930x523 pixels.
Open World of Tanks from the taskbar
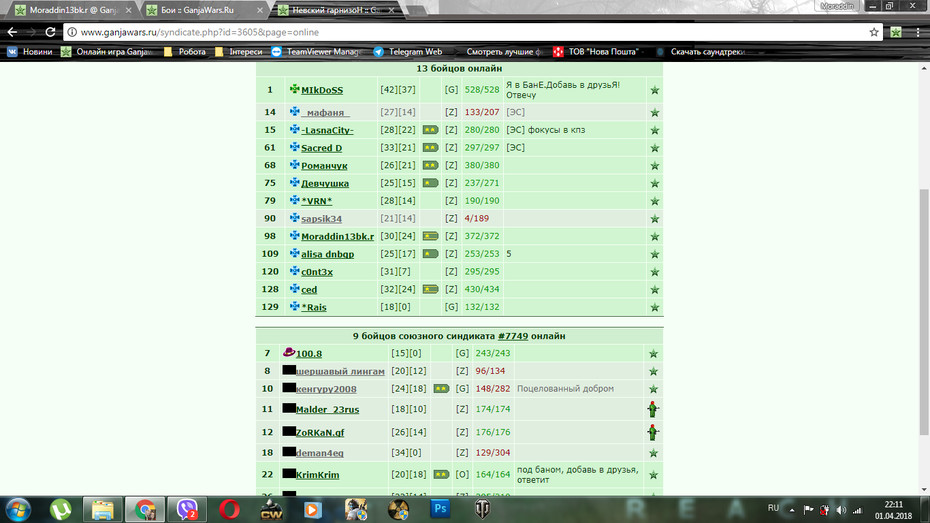482,509
